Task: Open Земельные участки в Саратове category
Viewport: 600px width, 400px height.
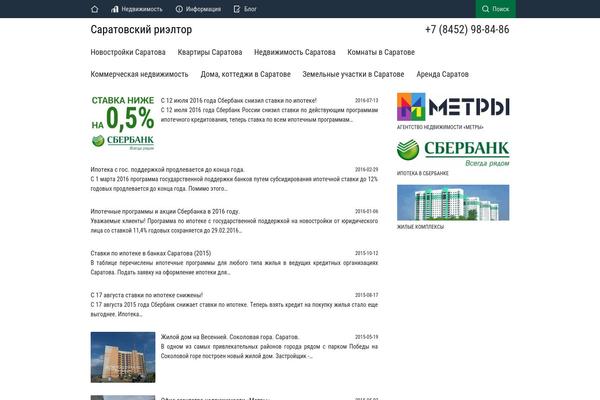Action: click(353, 74)
